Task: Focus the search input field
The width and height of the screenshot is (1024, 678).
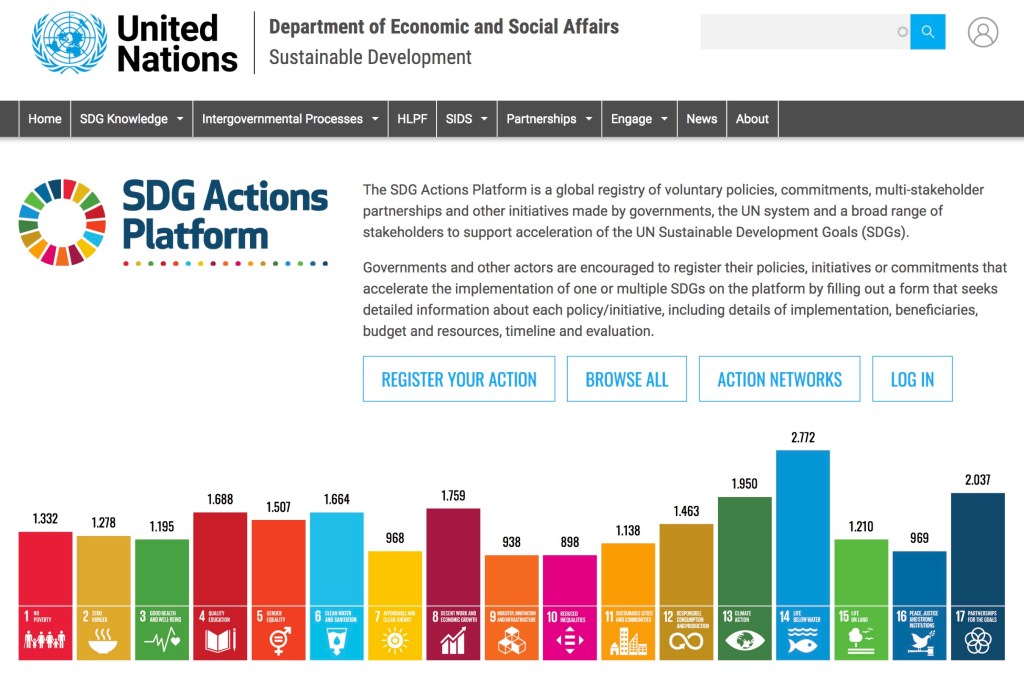Action: [800, 32]
